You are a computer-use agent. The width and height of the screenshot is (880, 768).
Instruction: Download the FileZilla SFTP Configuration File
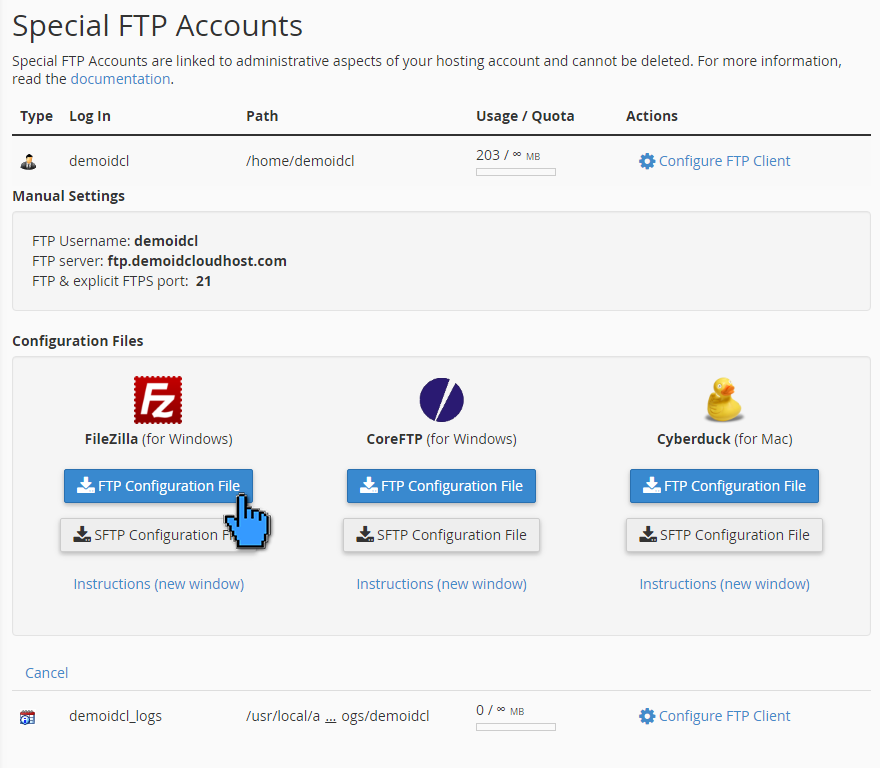[x=158, y=534]
